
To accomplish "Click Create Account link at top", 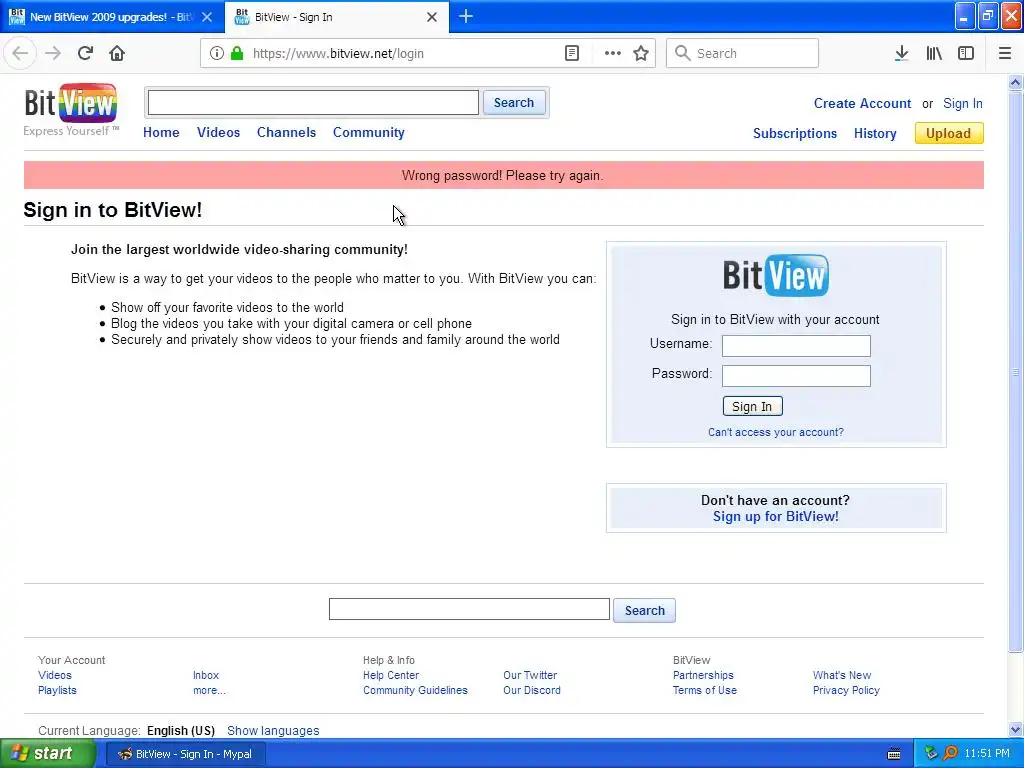I will click(x=862, y=103).
